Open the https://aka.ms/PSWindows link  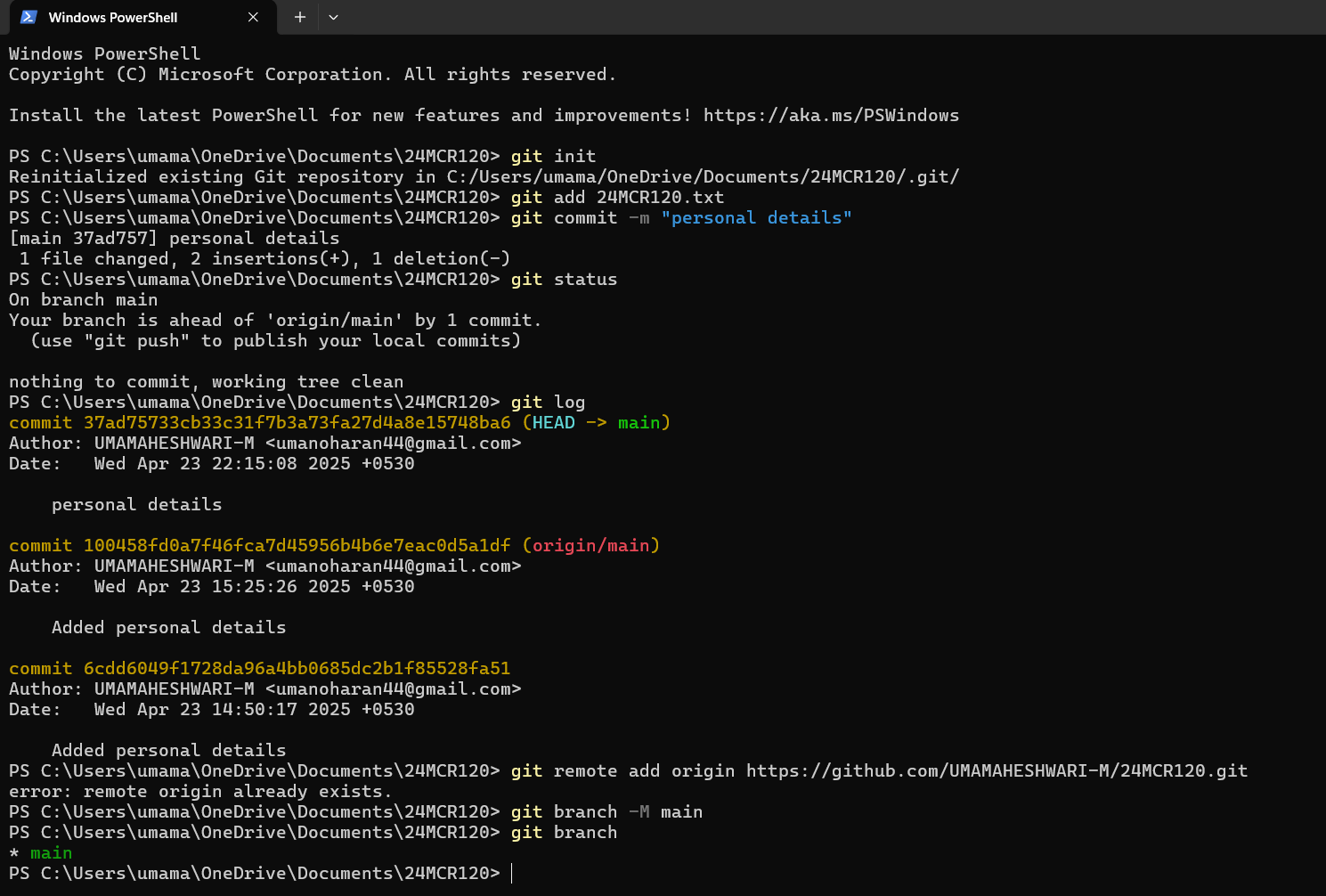[831, 115]
